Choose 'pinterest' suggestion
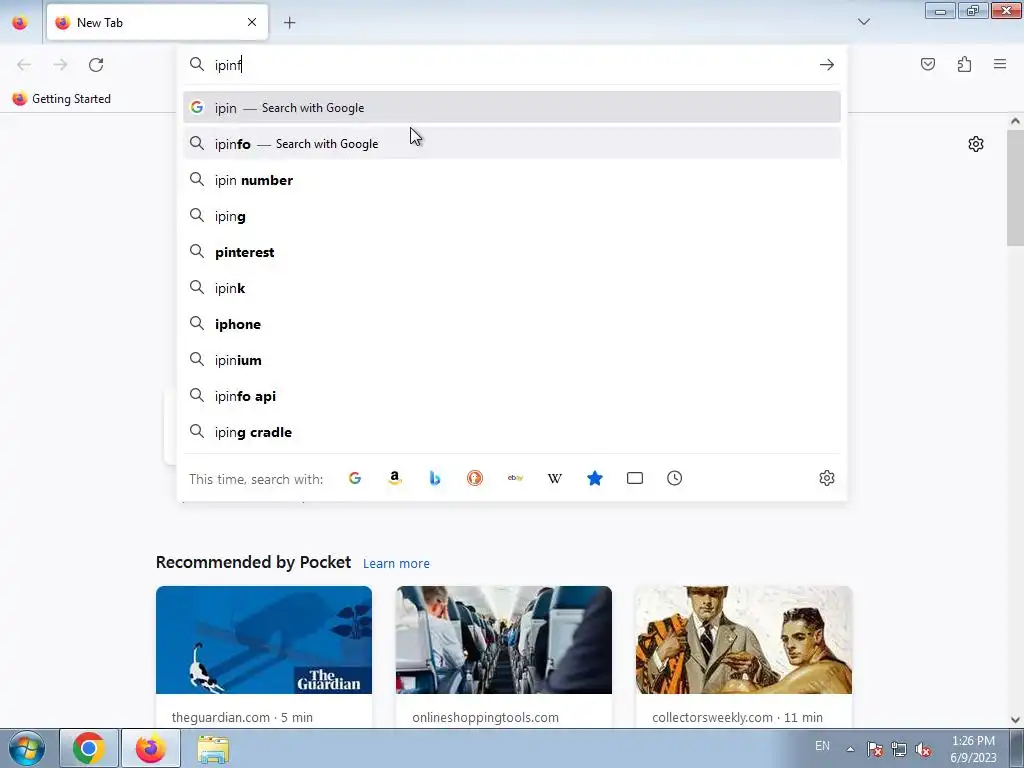Screen dimensions: 1024x768 pos(512,251)
